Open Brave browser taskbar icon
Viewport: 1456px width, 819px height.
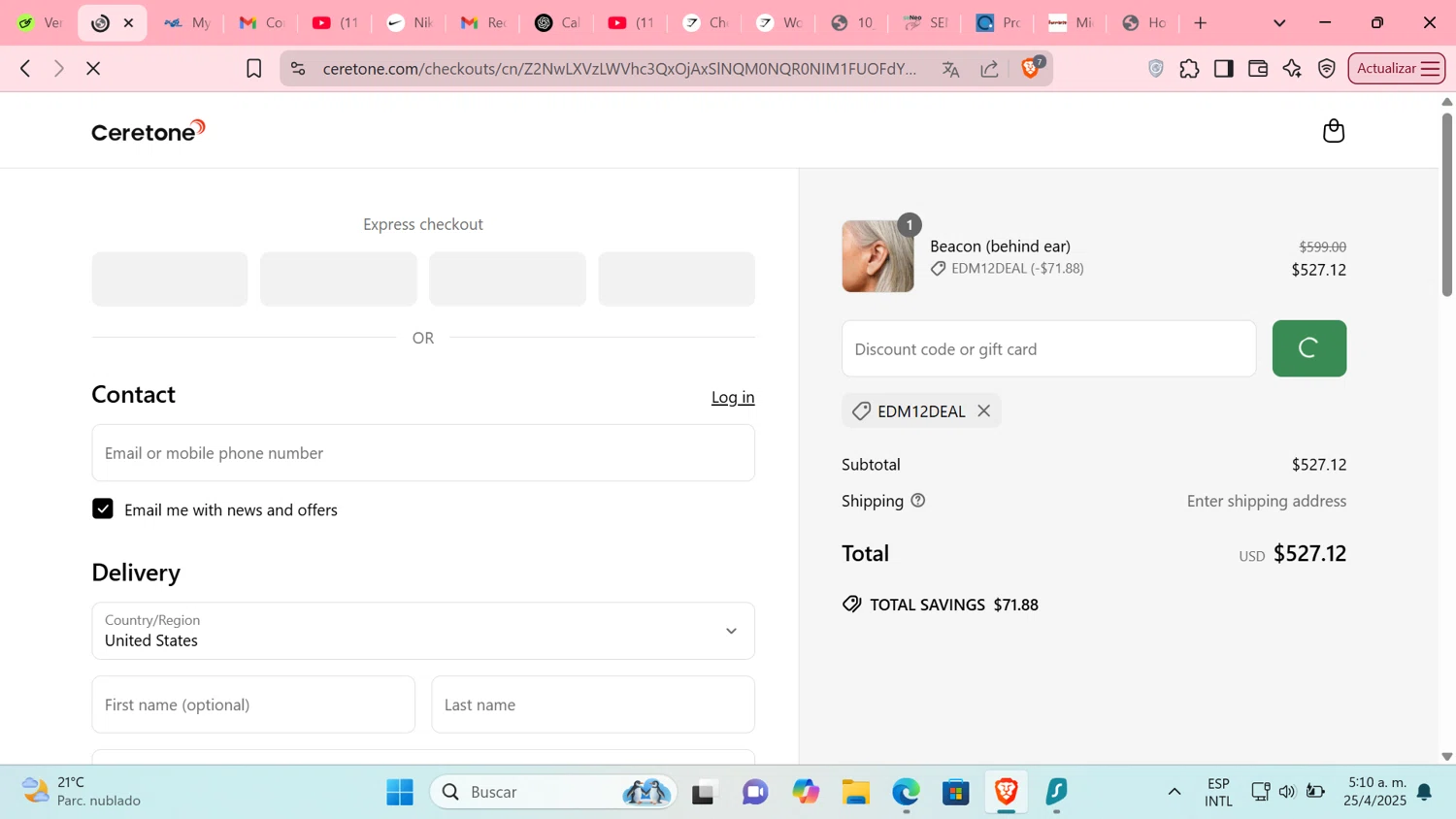(x=1007, y=792)
